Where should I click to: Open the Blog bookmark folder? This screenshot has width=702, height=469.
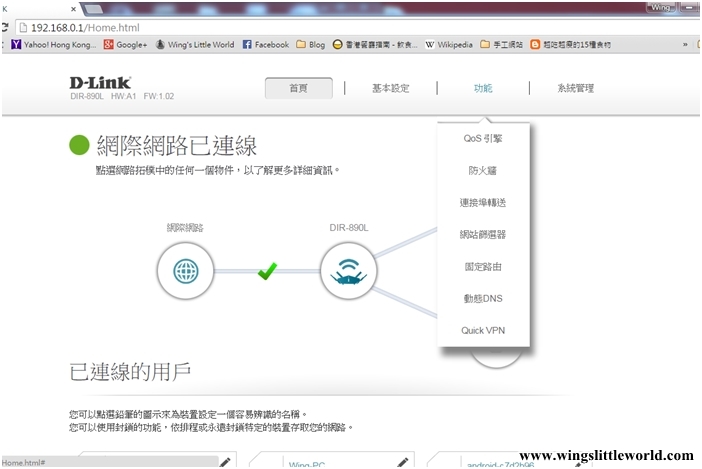[x=310, y=45]
